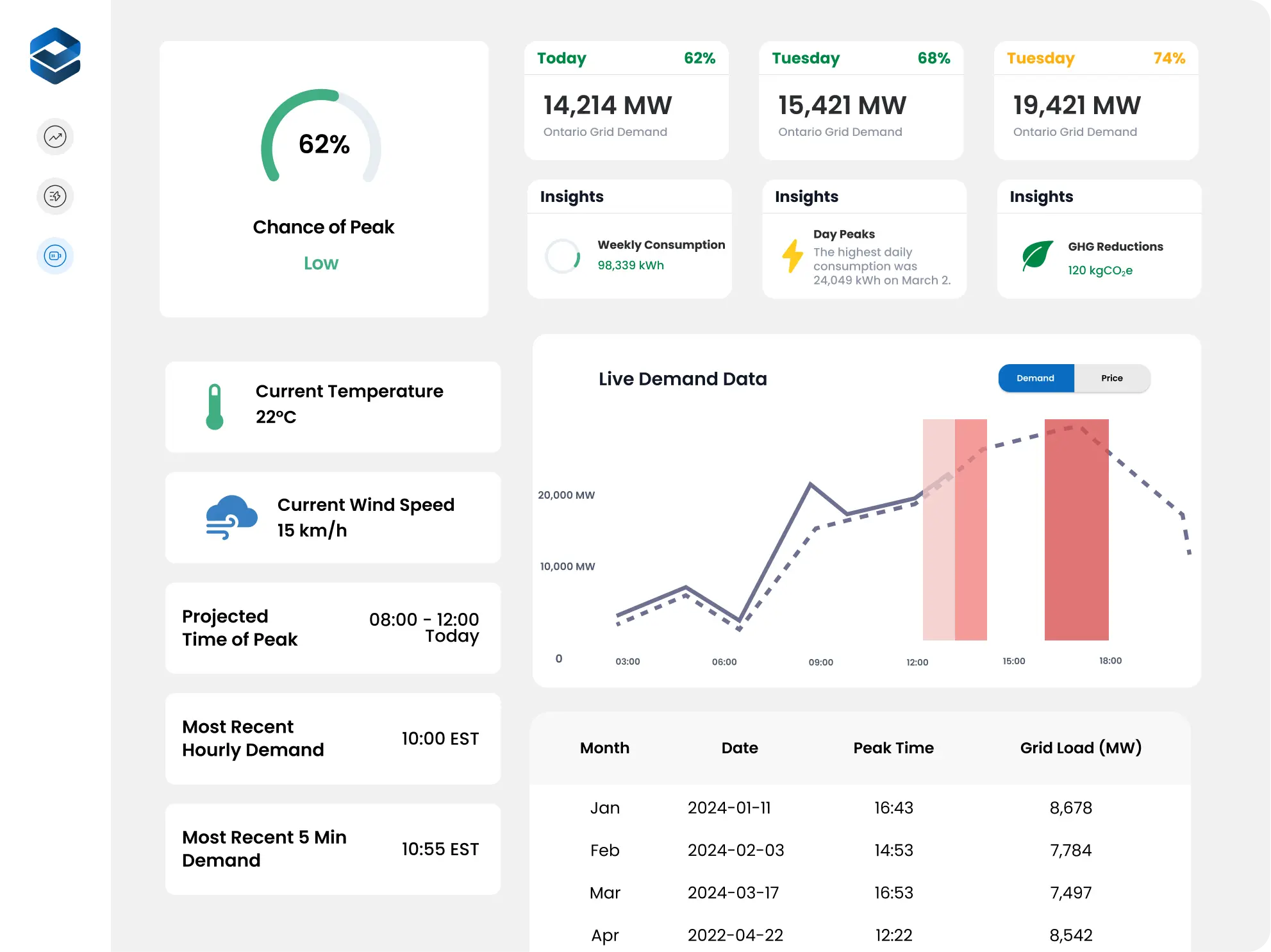Click the 19,421 MW value
The image size is (1271, 952).
pyautogui.click(x=1077, y=105)
